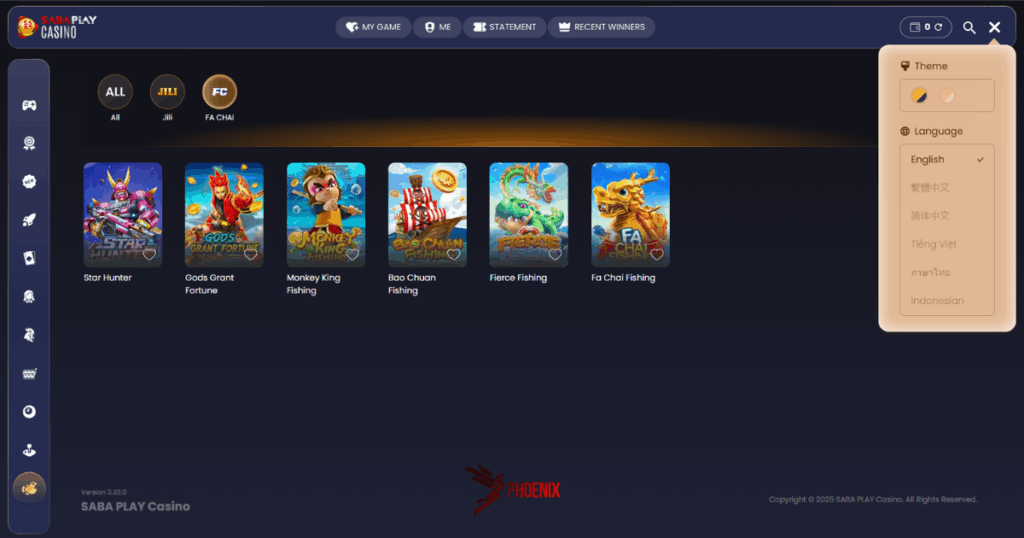The width and height of the screenshot is (1024, 538).
Task: Open the Statement menu
Action: [x=504, y=27]
